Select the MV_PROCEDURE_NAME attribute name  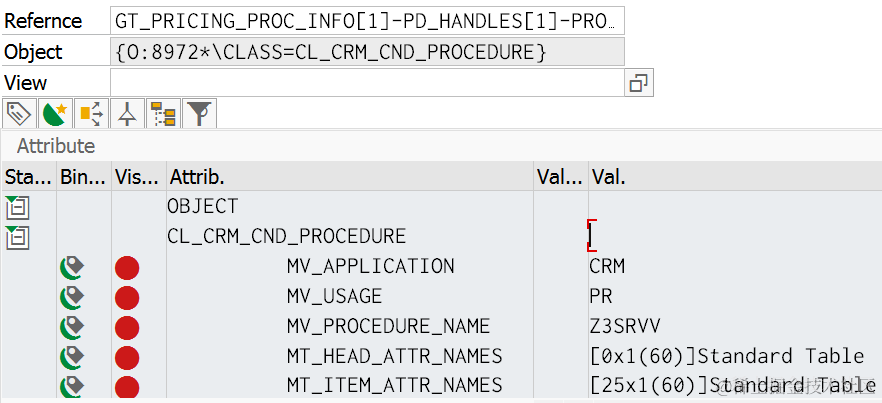click(x=388, y=327)
